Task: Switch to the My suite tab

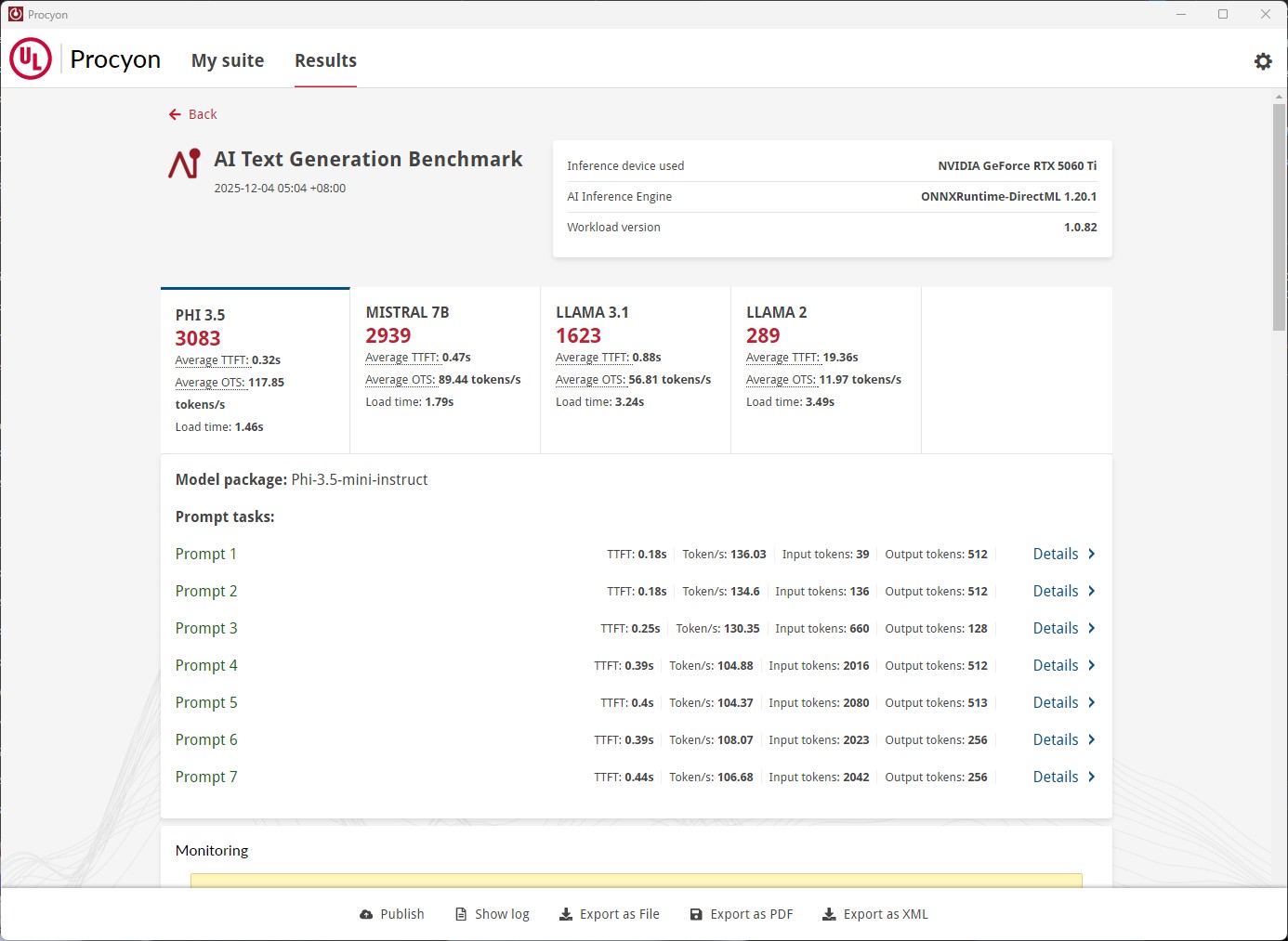Action: tap(228, 60)
